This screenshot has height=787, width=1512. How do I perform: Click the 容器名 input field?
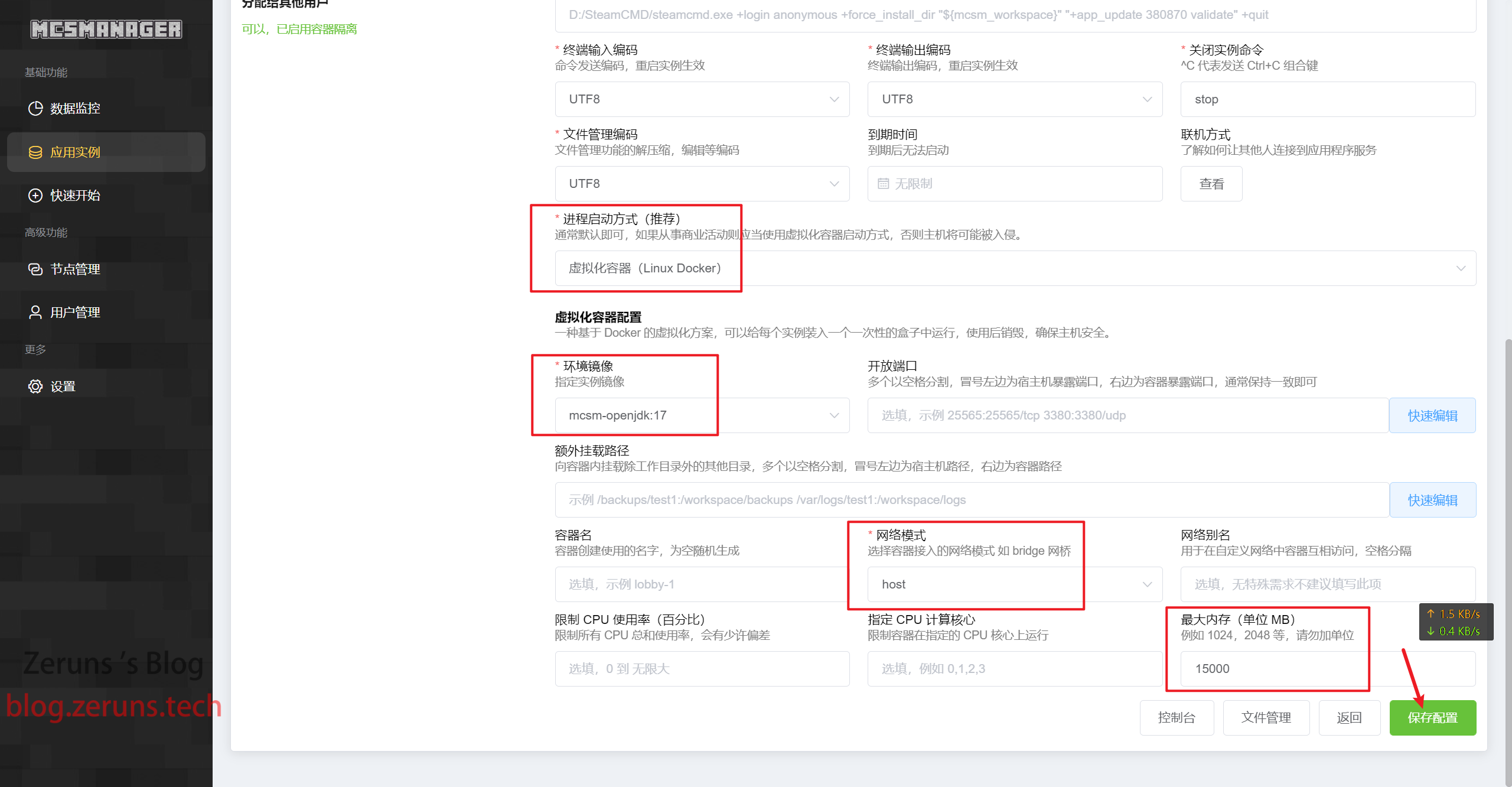coord(702,584)
